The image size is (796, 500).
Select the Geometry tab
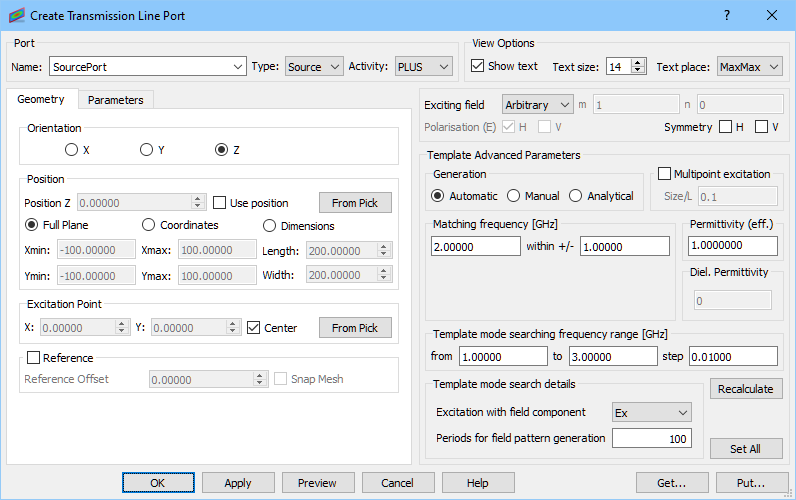(41, 99)
